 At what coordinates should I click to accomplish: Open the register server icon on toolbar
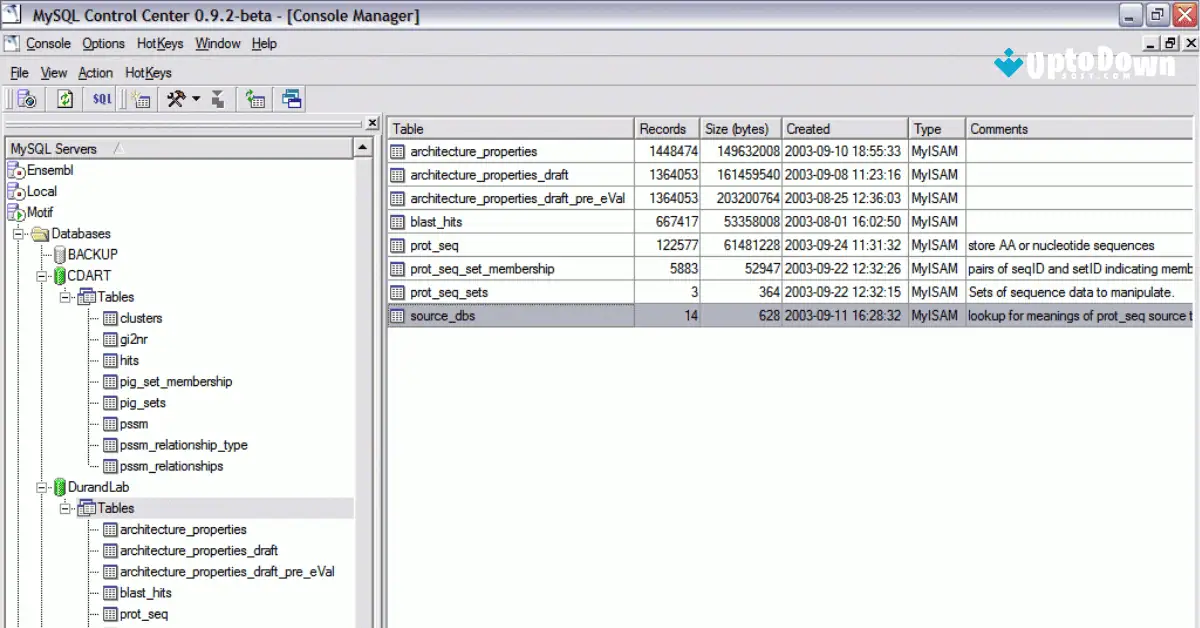pyautogui.click(x=25, y=98)
